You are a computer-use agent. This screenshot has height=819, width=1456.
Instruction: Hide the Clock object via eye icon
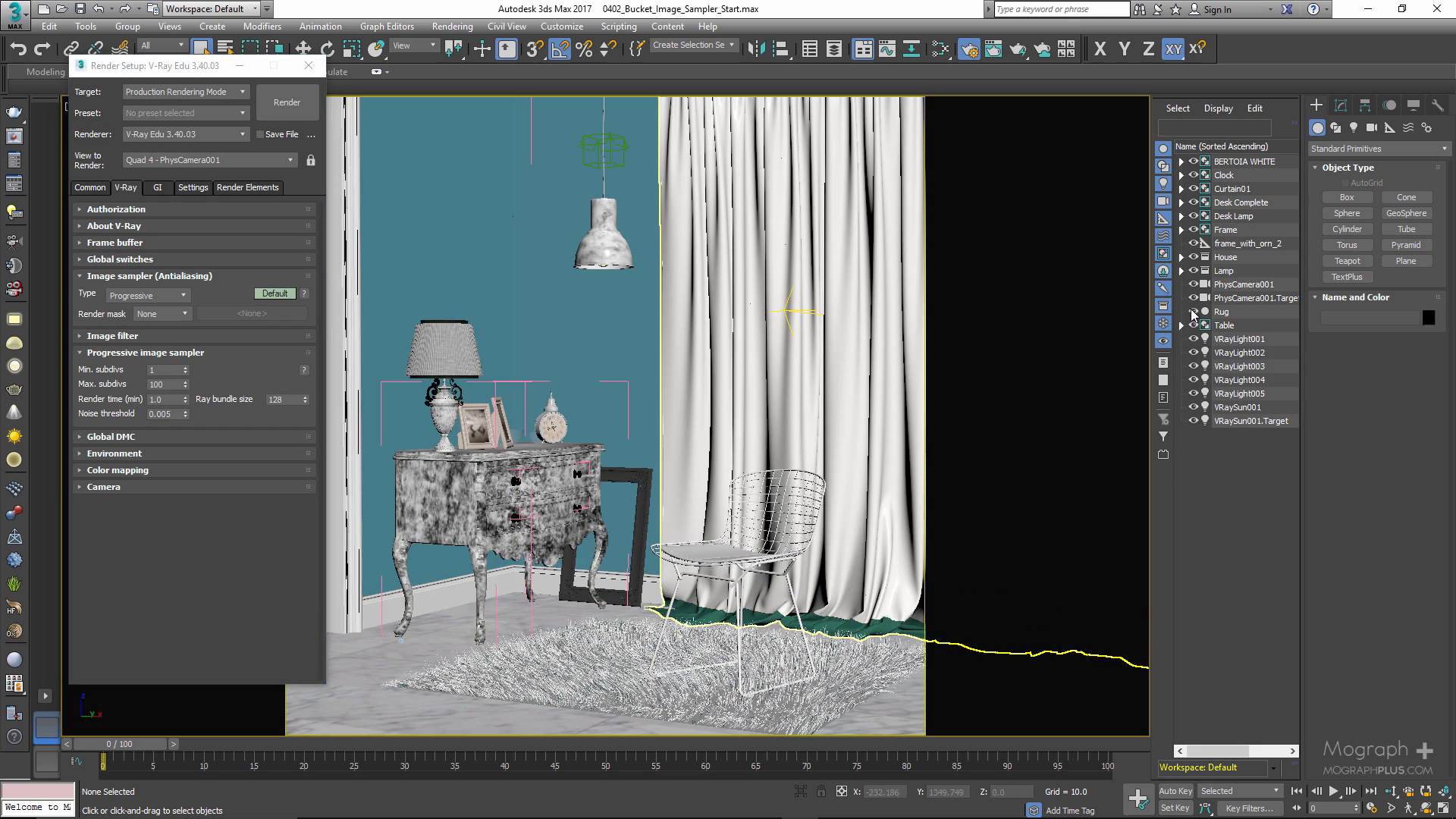pos(1193,175)
